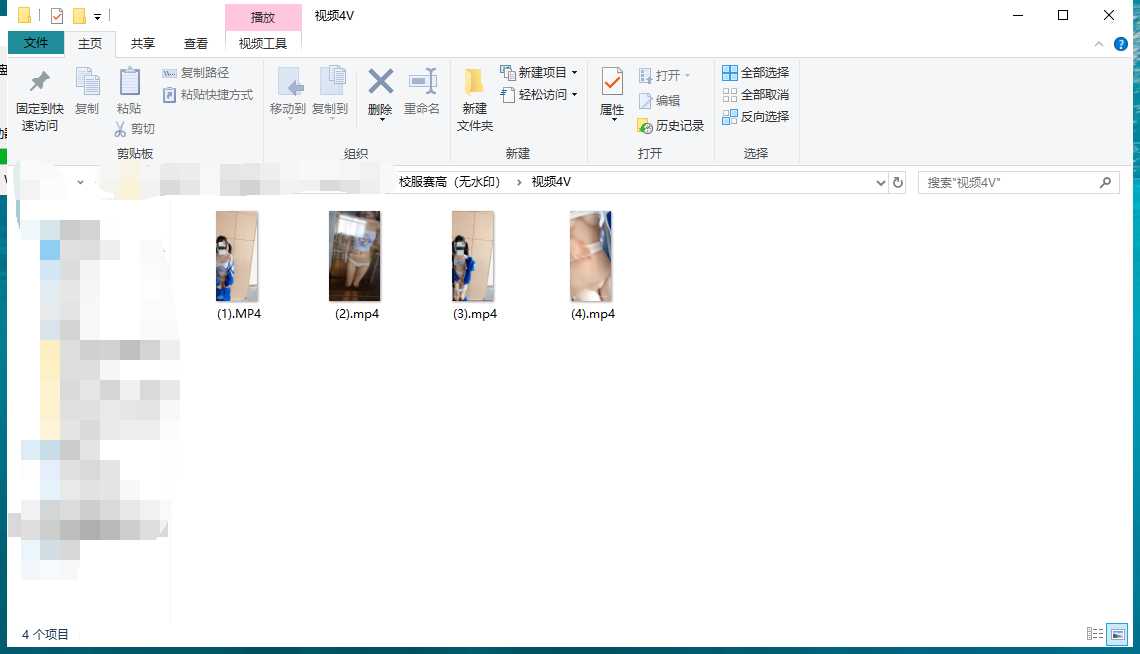
Task: Click the Pin to Quick Access icon
Action: click(40, 81)
